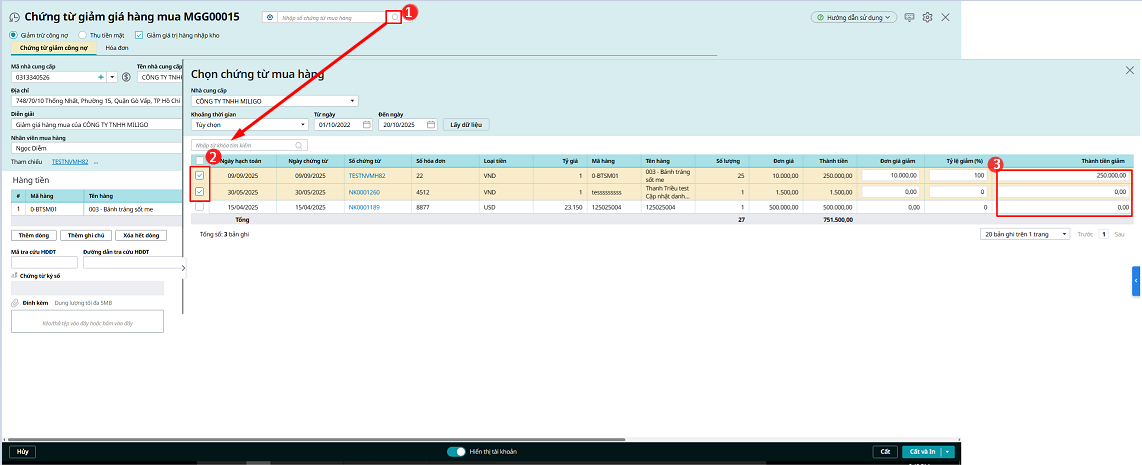Click the green plus to add supplier

click(100, 77)
